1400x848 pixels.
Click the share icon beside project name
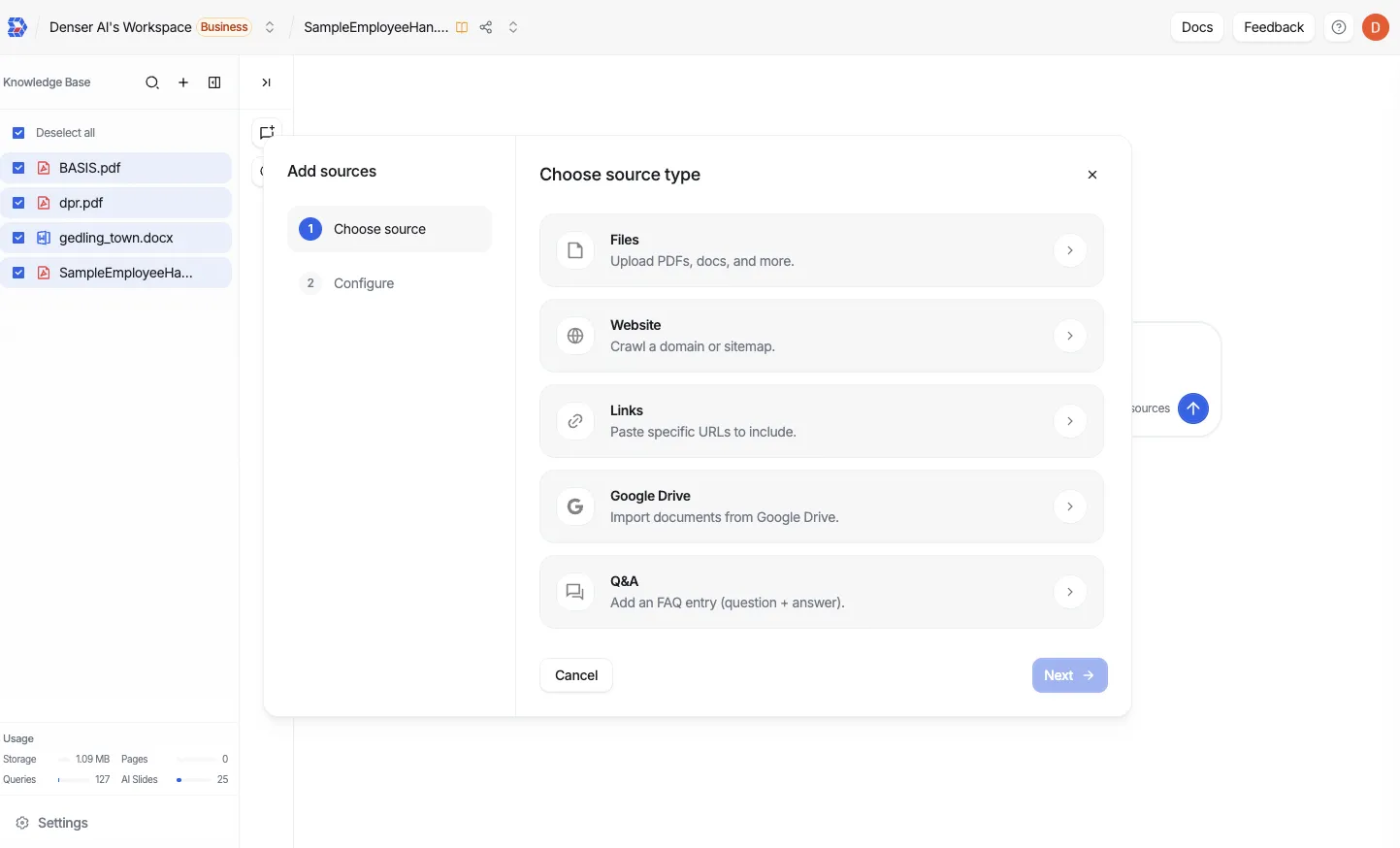[x=486, y=27]
